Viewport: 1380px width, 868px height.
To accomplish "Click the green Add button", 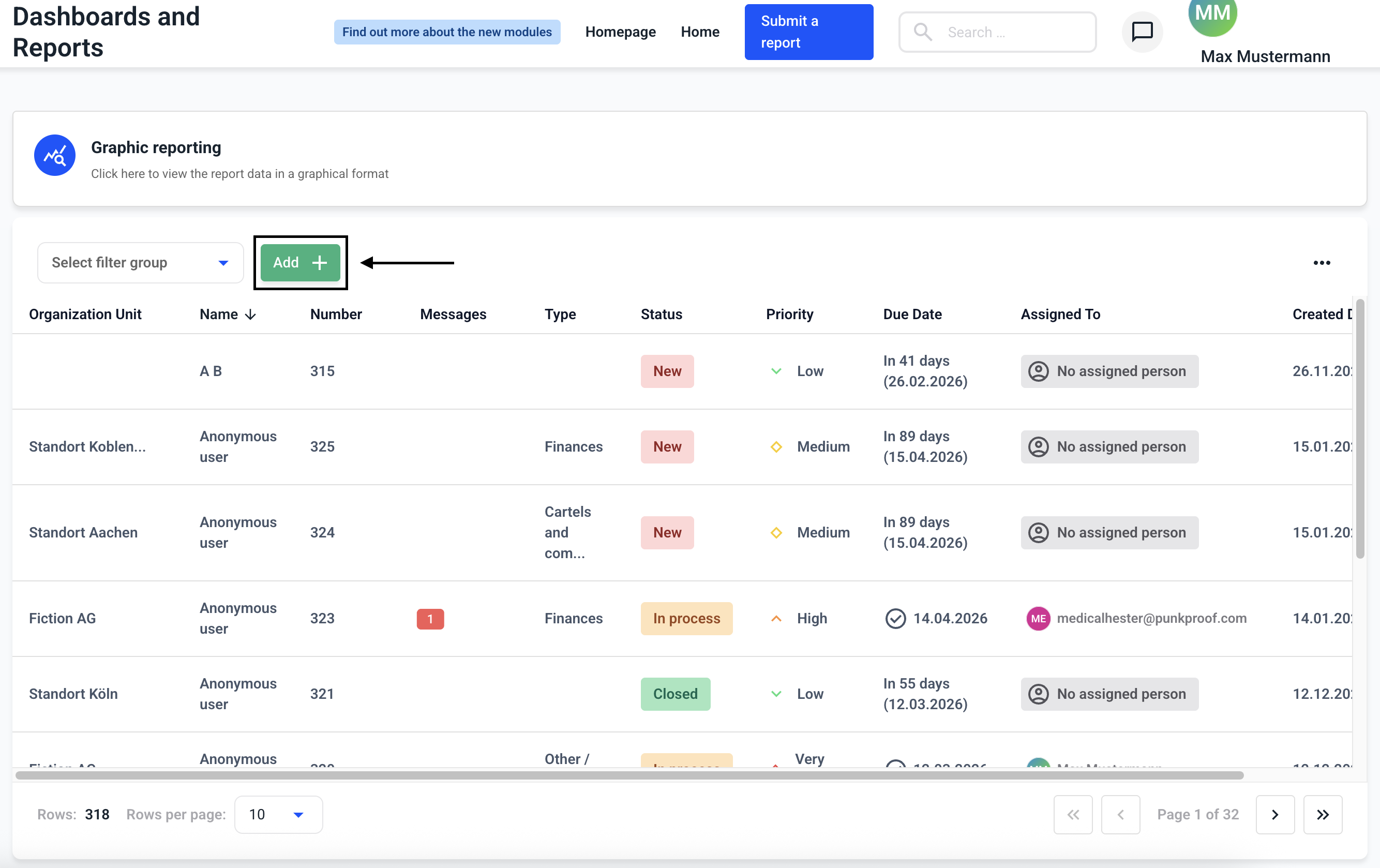I will 299,263.
